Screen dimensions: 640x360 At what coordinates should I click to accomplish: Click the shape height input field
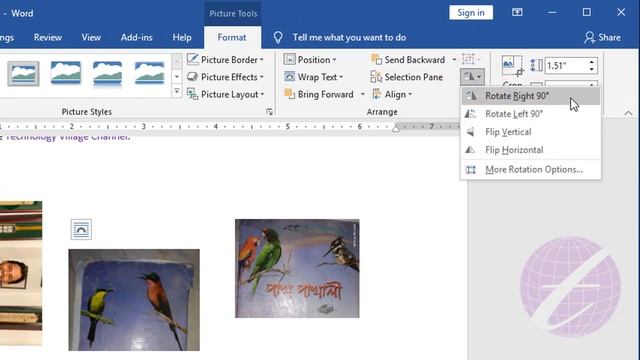point(567,66)
